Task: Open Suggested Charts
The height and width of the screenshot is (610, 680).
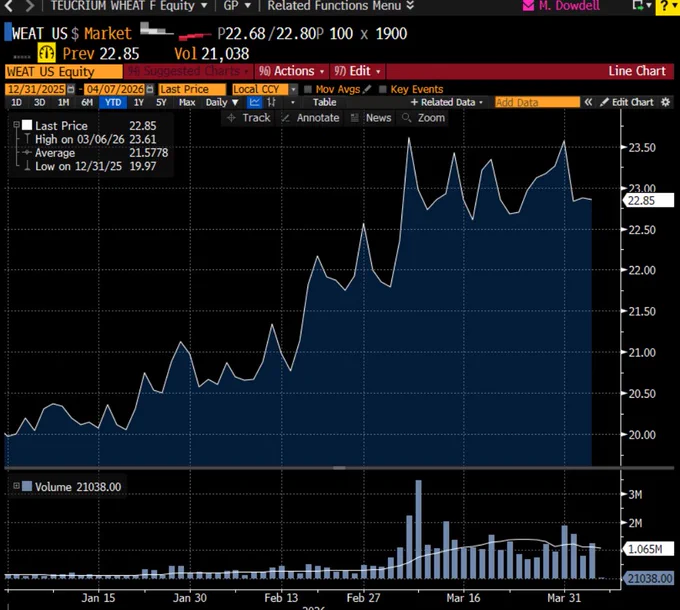Action: click(x=188, y=71)
